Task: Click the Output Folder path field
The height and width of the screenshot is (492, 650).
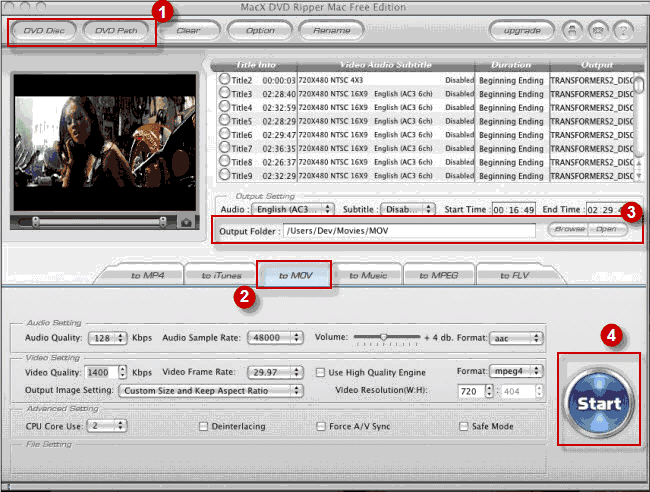Action: [409, 231]
